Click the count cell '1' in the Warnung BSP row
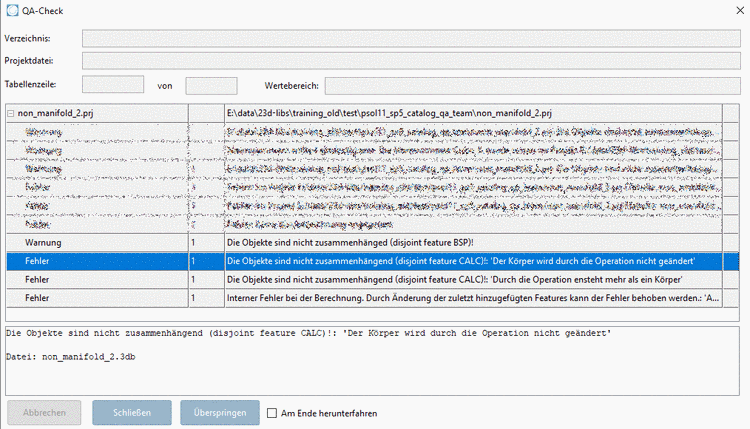Screen dimensions: 750x429 206,242
